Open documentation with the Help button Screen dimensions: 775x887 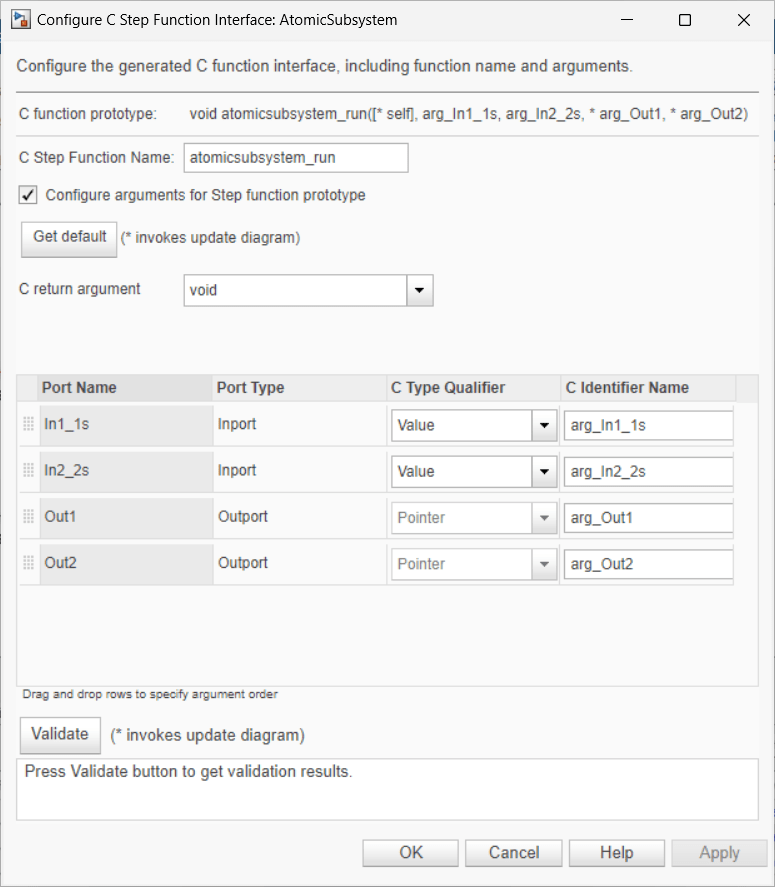pyautogui.click(x=616, y=853)
